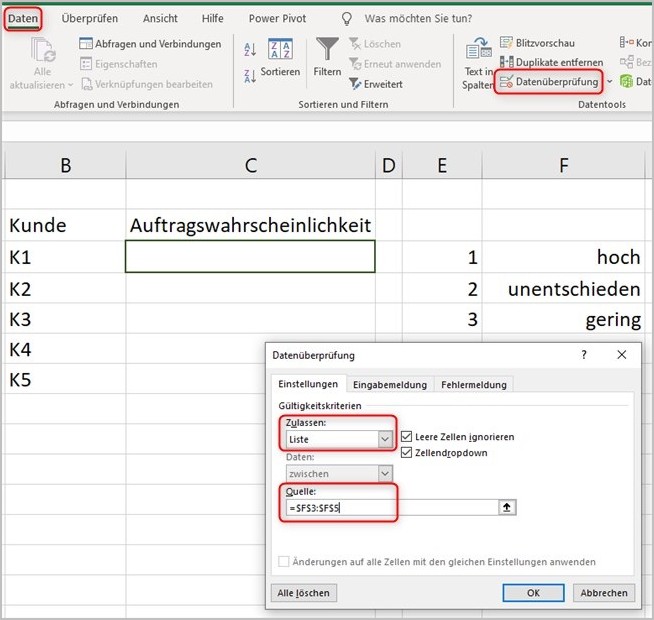Select column D header

pyautogui.click(x=389, y=165)
